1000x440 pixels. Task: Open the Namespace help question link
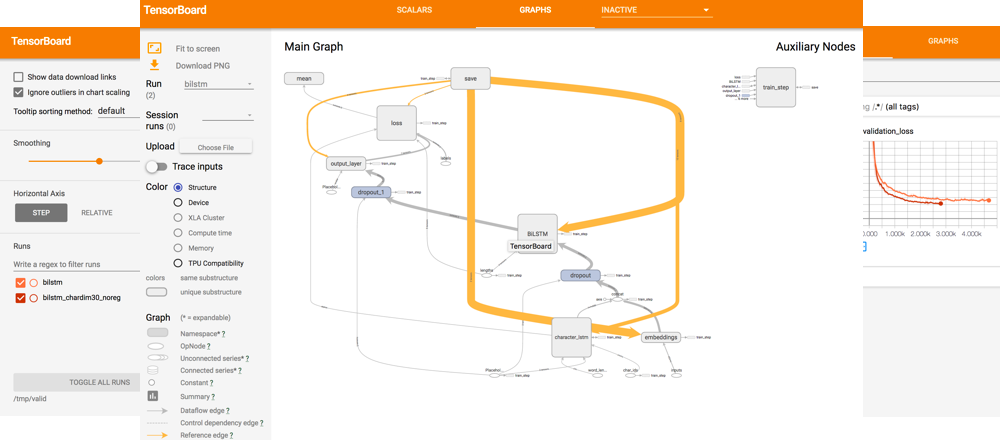(223, 334)
